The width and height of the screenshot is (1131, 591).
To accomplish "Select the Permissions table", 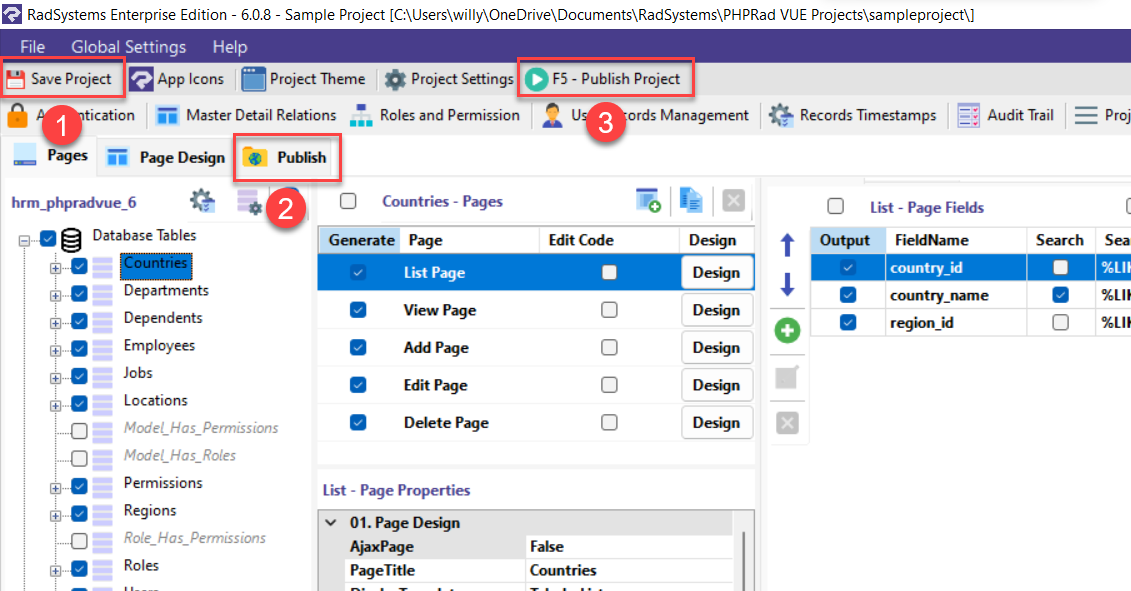I will [163, 482].
